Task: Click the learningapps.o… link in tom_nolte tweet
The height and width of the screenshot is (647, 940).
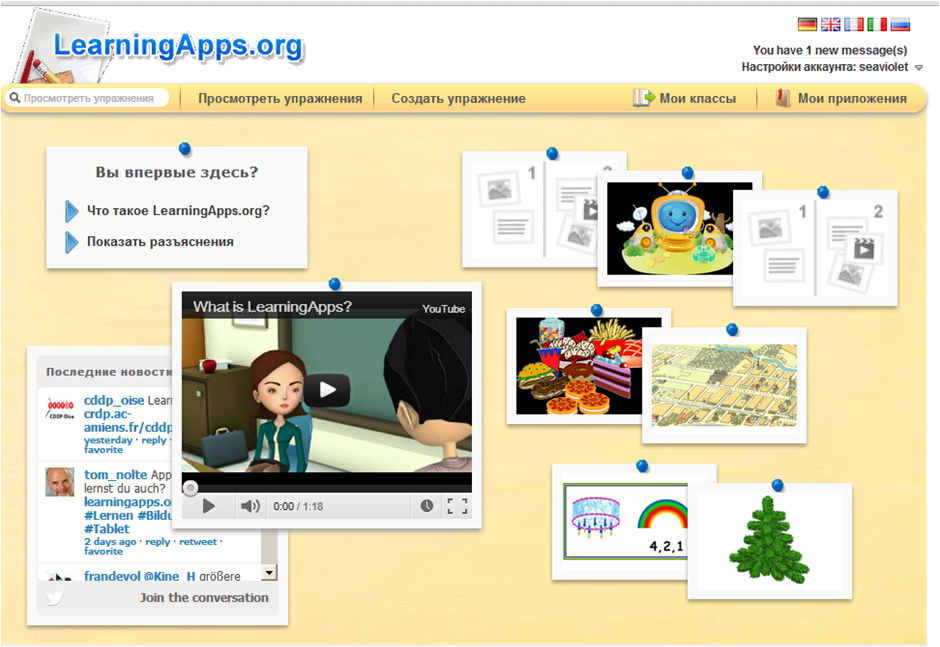Action: coord(128,502)
